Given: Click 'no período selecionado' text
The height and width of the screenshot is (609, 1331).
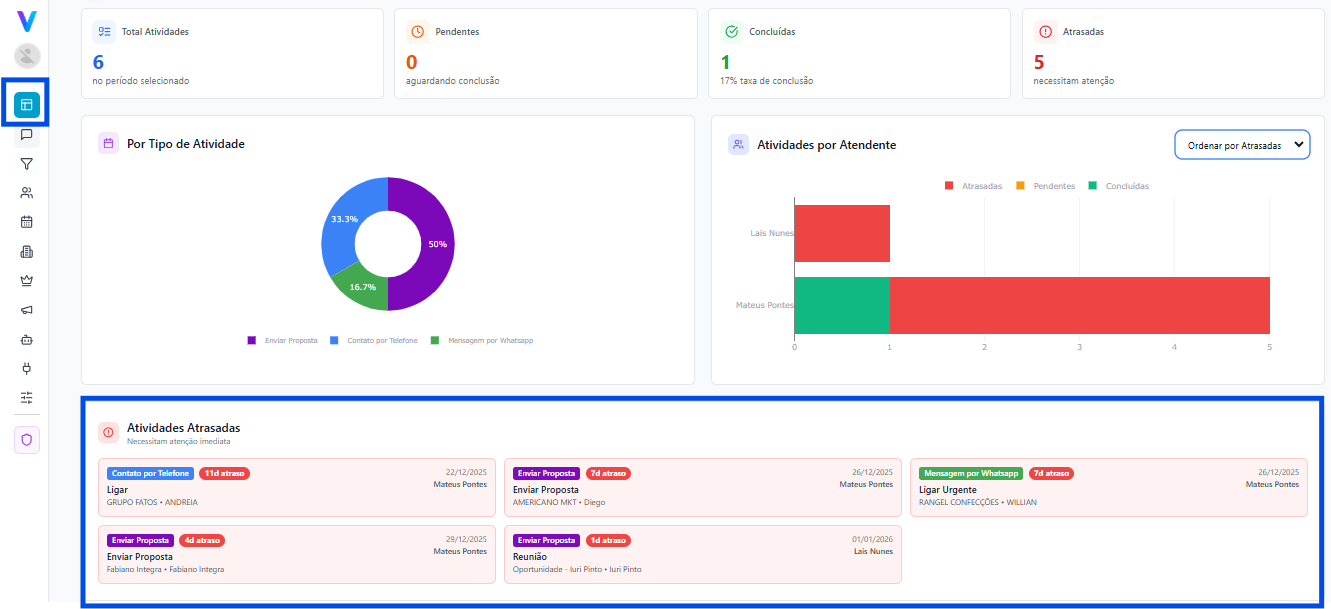Looking at the screenshot, I should [x=140, y=81].
